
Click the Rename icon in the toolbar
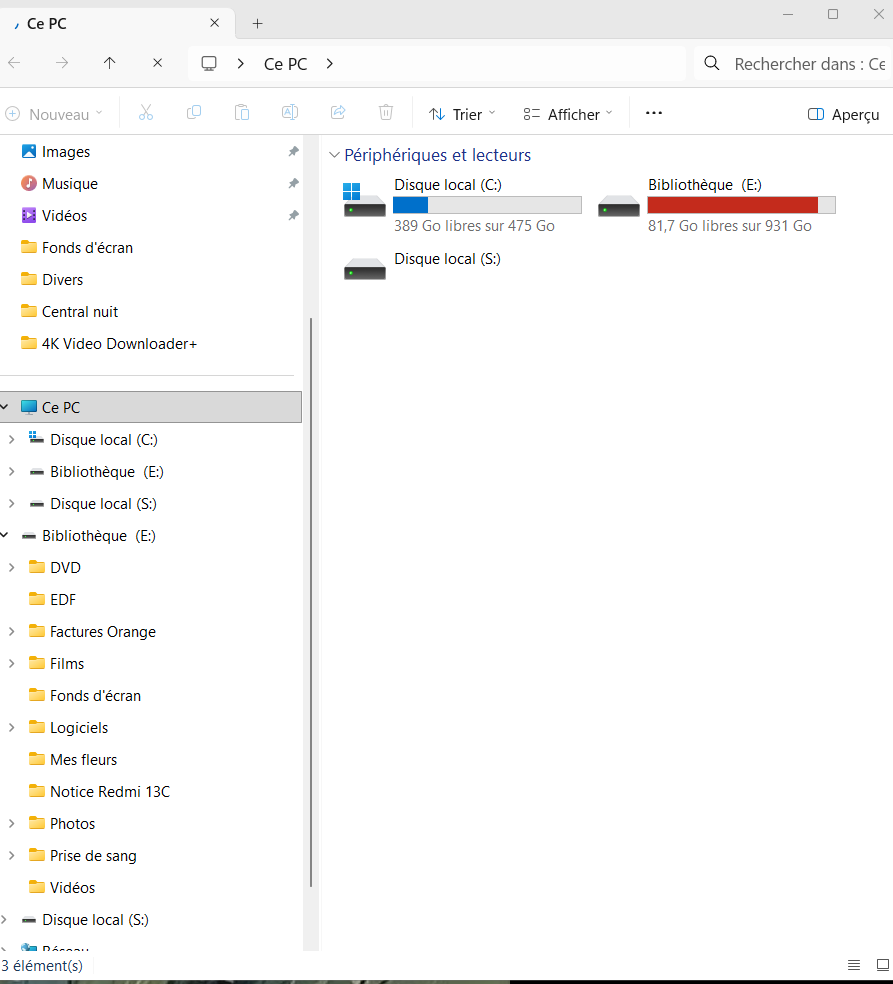coord(290,113)
